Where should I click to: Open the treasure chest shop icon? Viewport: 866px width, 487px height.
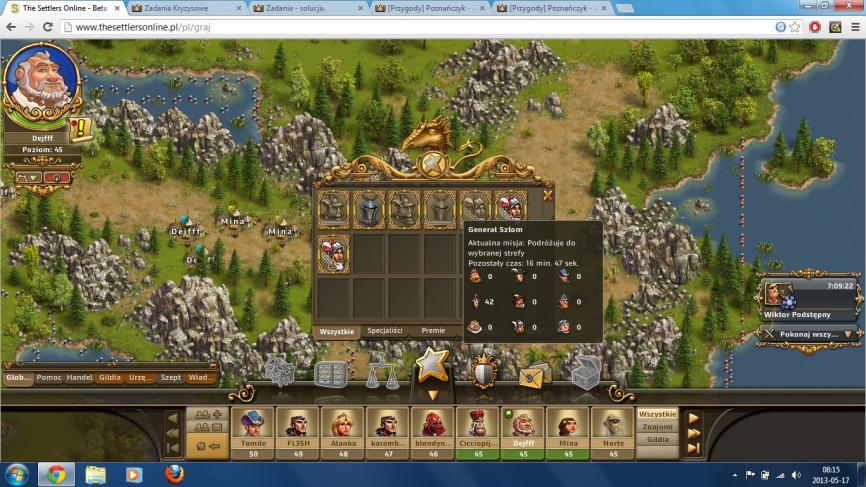[586, 372]
